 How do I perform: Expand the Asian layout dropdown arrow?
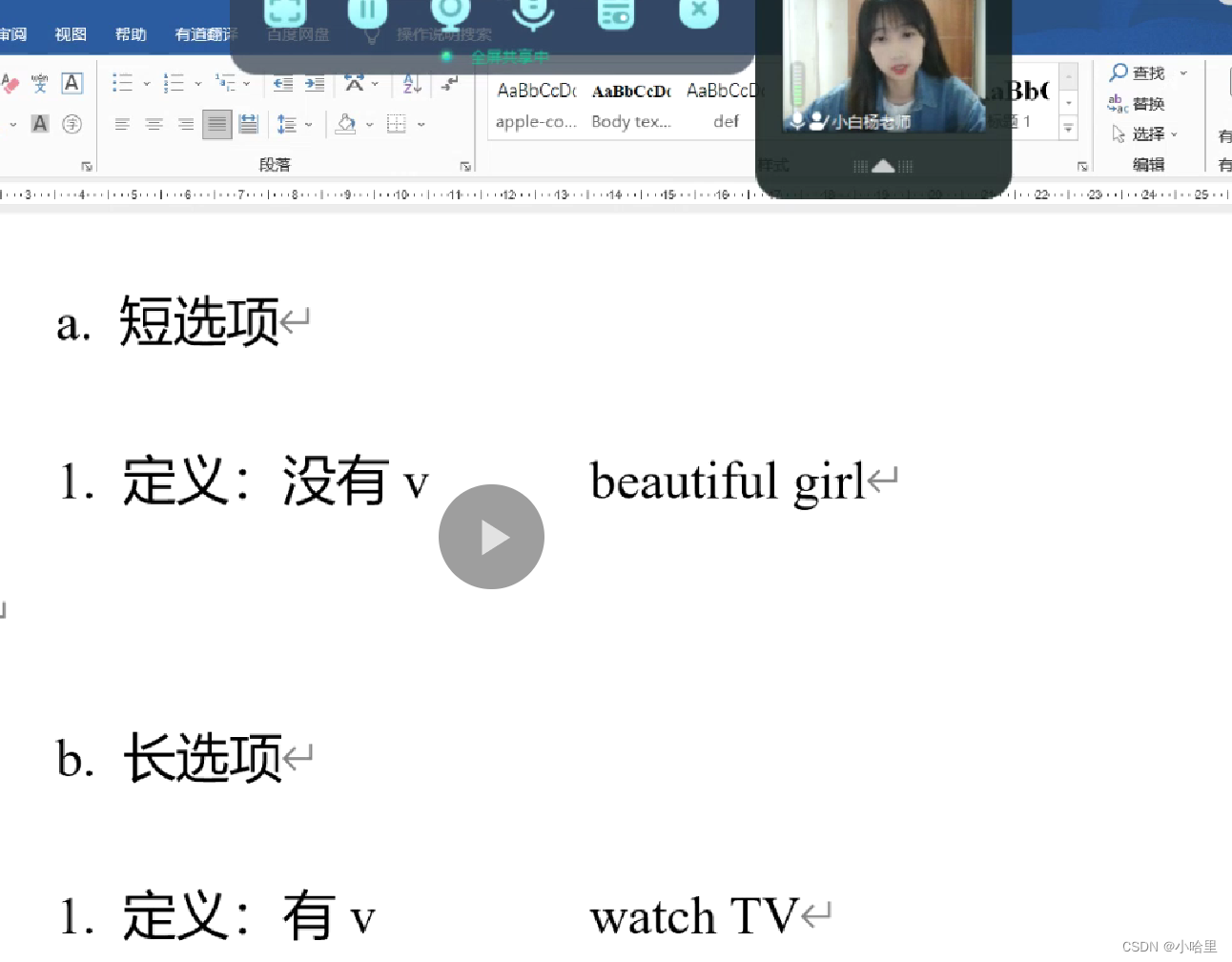(375, 84)
